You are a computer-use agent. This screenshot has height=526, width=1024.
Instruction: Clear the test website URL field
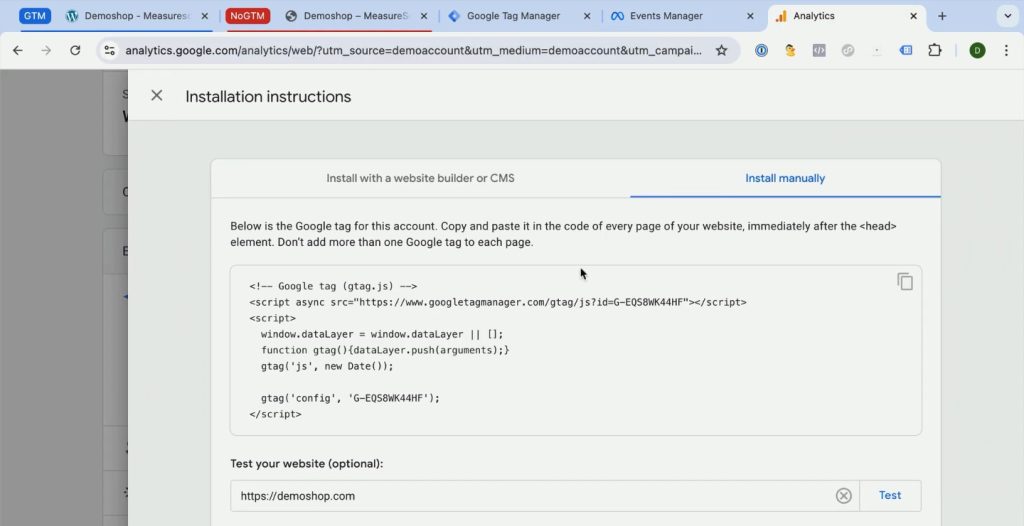coord(844,496)
